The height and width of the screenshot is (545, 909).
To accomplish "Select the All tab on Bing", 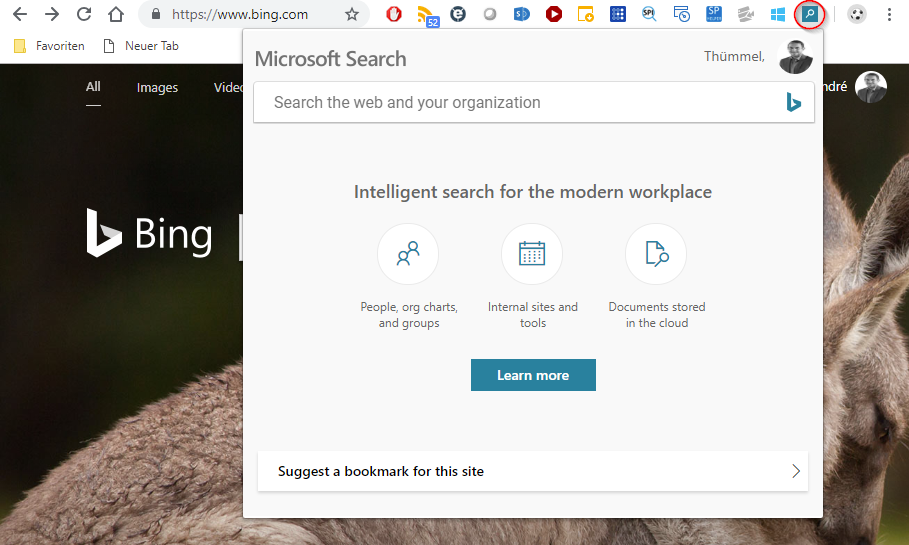I will tap(93, 87).
